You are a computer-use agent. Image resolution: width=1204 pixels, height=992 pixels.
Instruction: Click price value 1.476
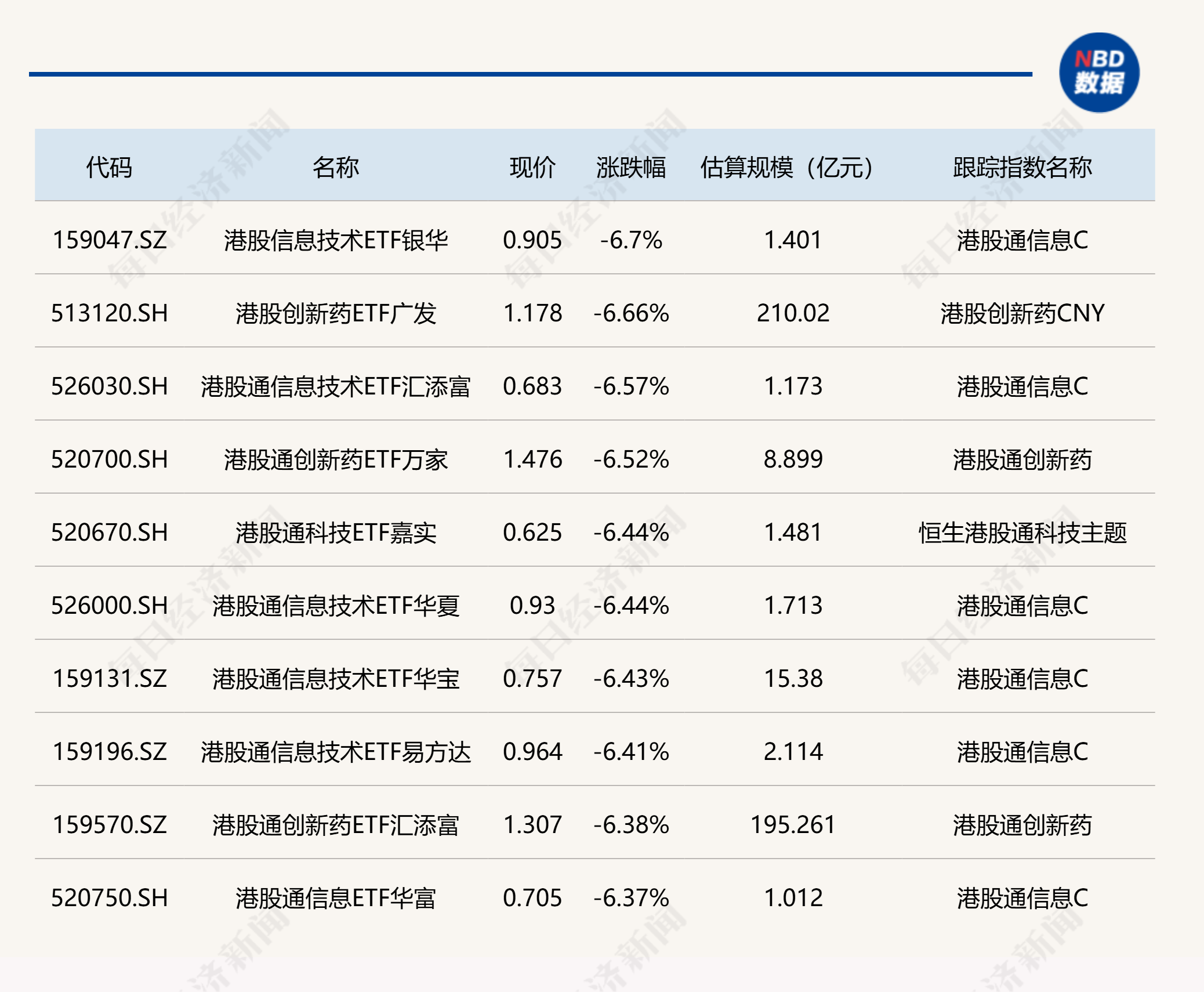click(532, 459)
